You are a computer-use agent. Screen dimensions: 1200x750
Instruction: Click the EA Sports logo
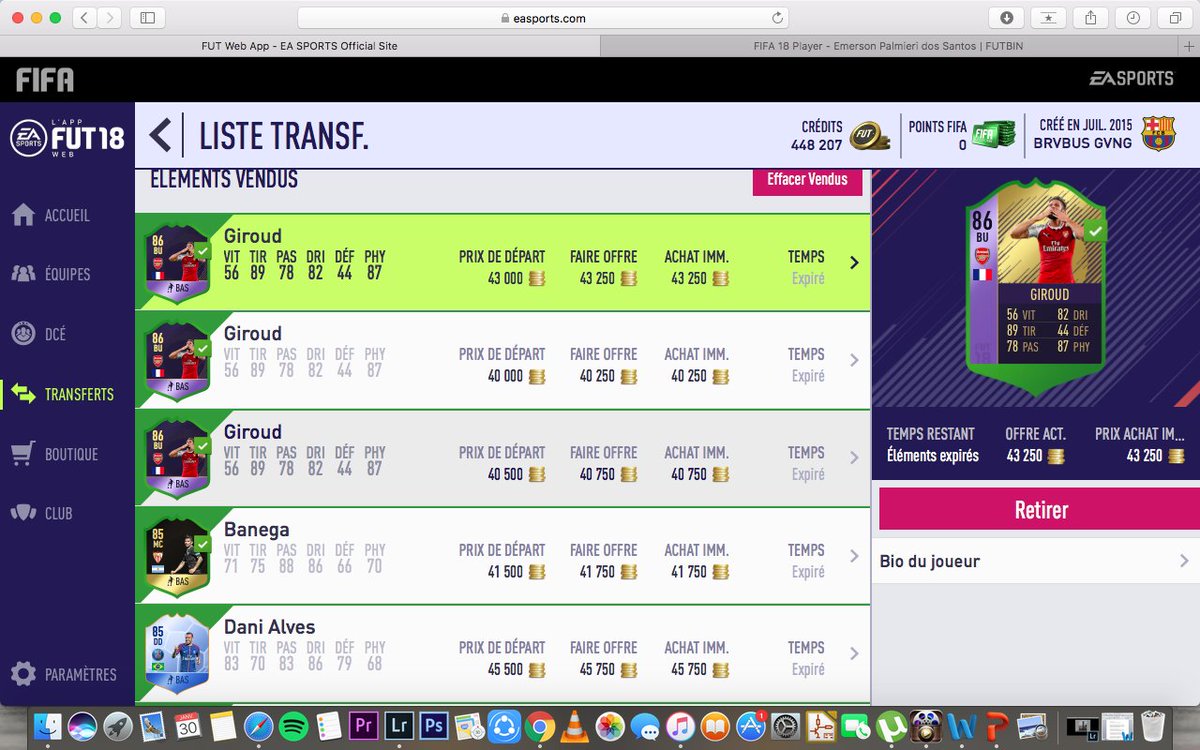pos(1131,78)
